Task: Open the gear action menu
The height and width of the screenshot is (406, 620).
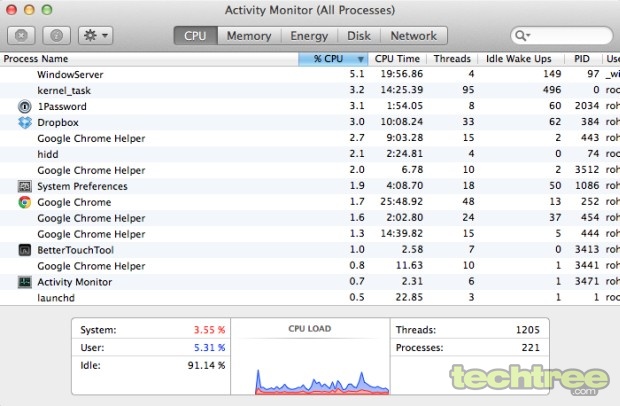Action: (x=95, y=36)
